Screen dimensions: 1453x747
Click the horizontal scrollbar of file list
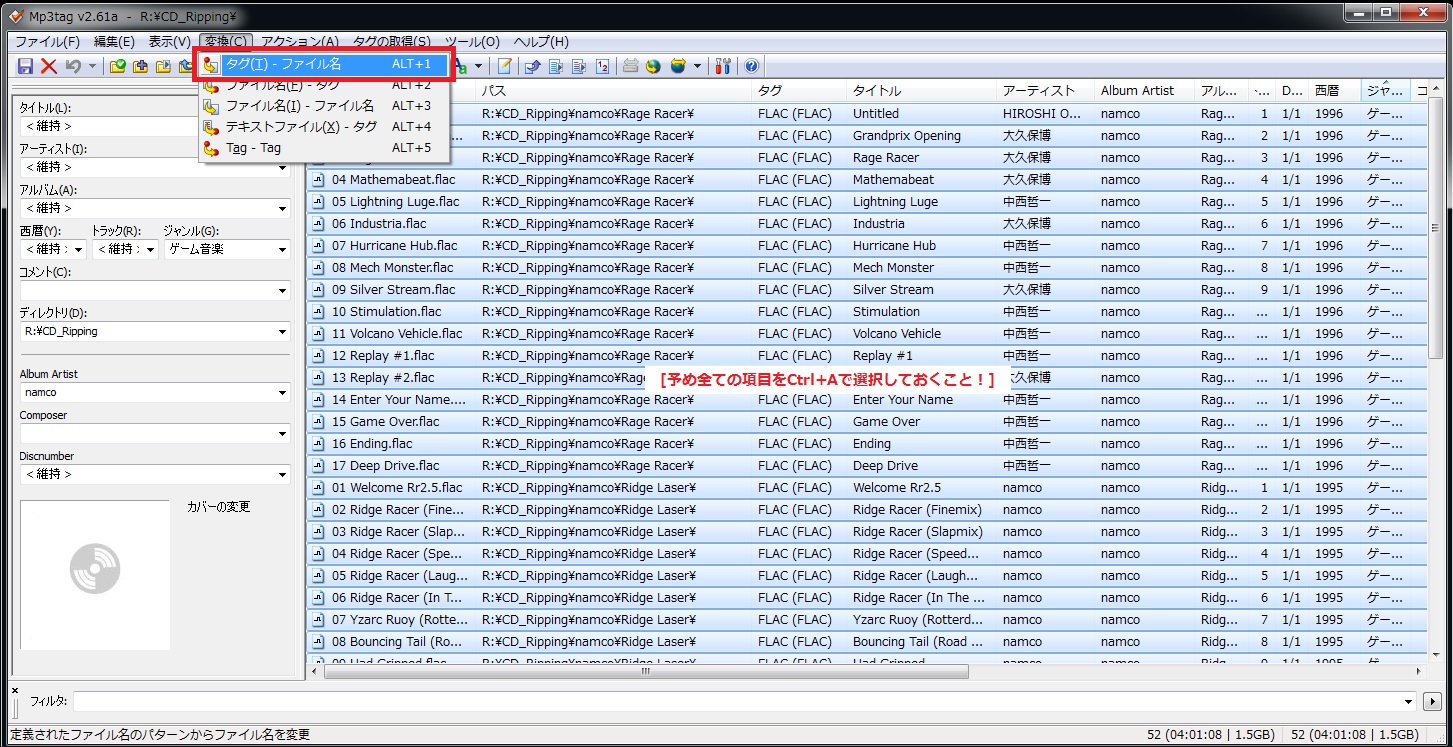click(867, 672)
